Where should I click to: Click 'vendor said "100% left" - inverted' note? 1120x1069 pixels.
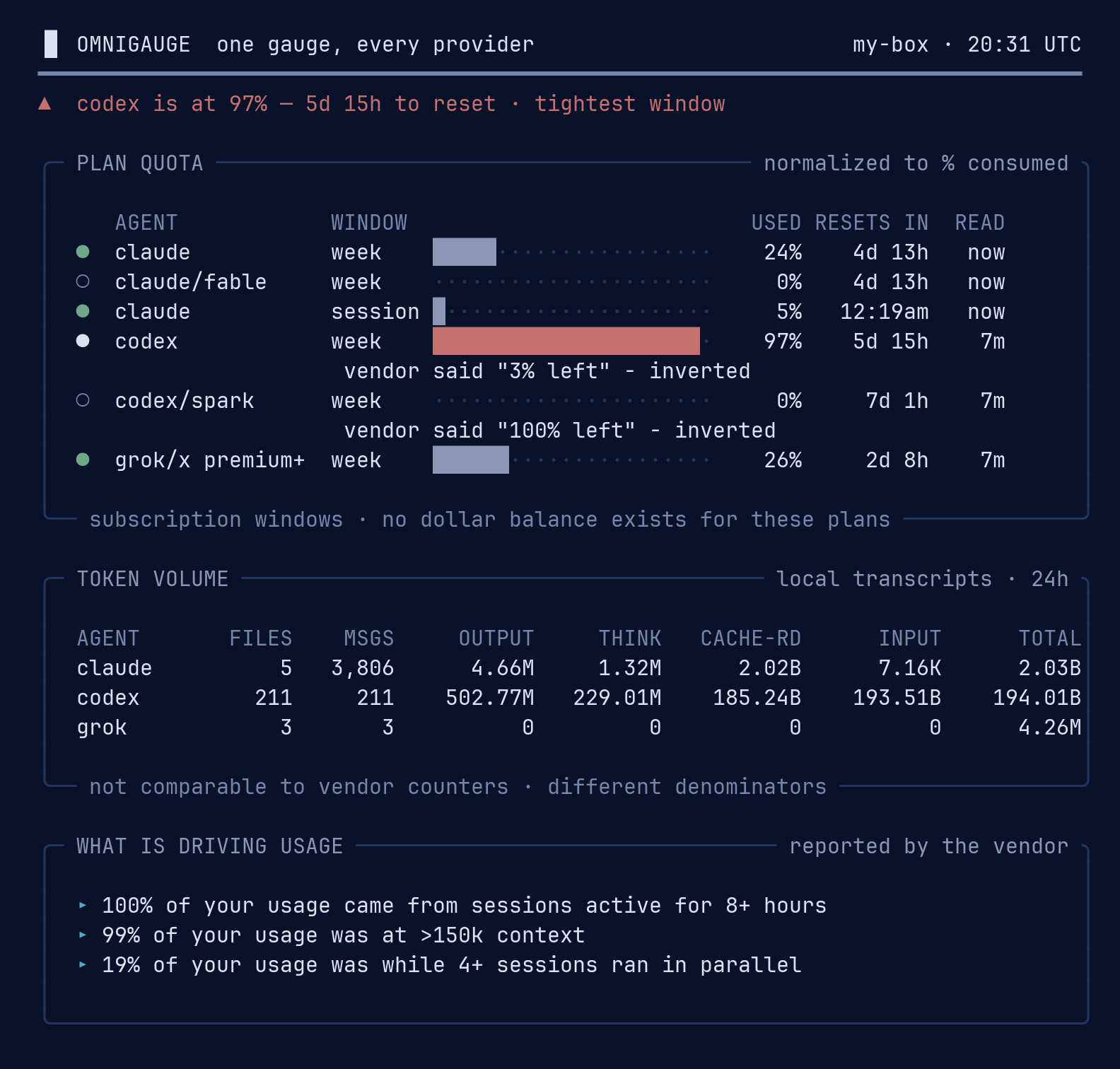(560, 431)
